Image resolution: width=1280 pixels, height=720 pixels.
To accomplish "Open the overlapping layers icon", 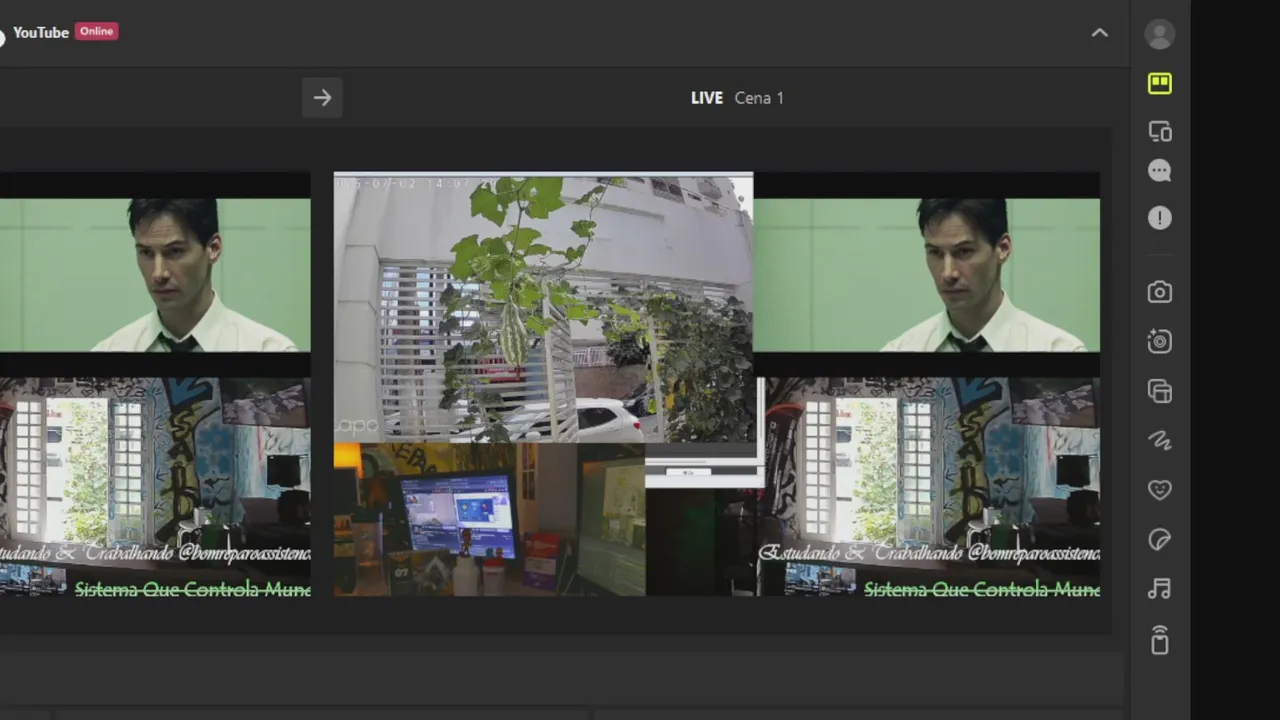I will pos(1159,391).
